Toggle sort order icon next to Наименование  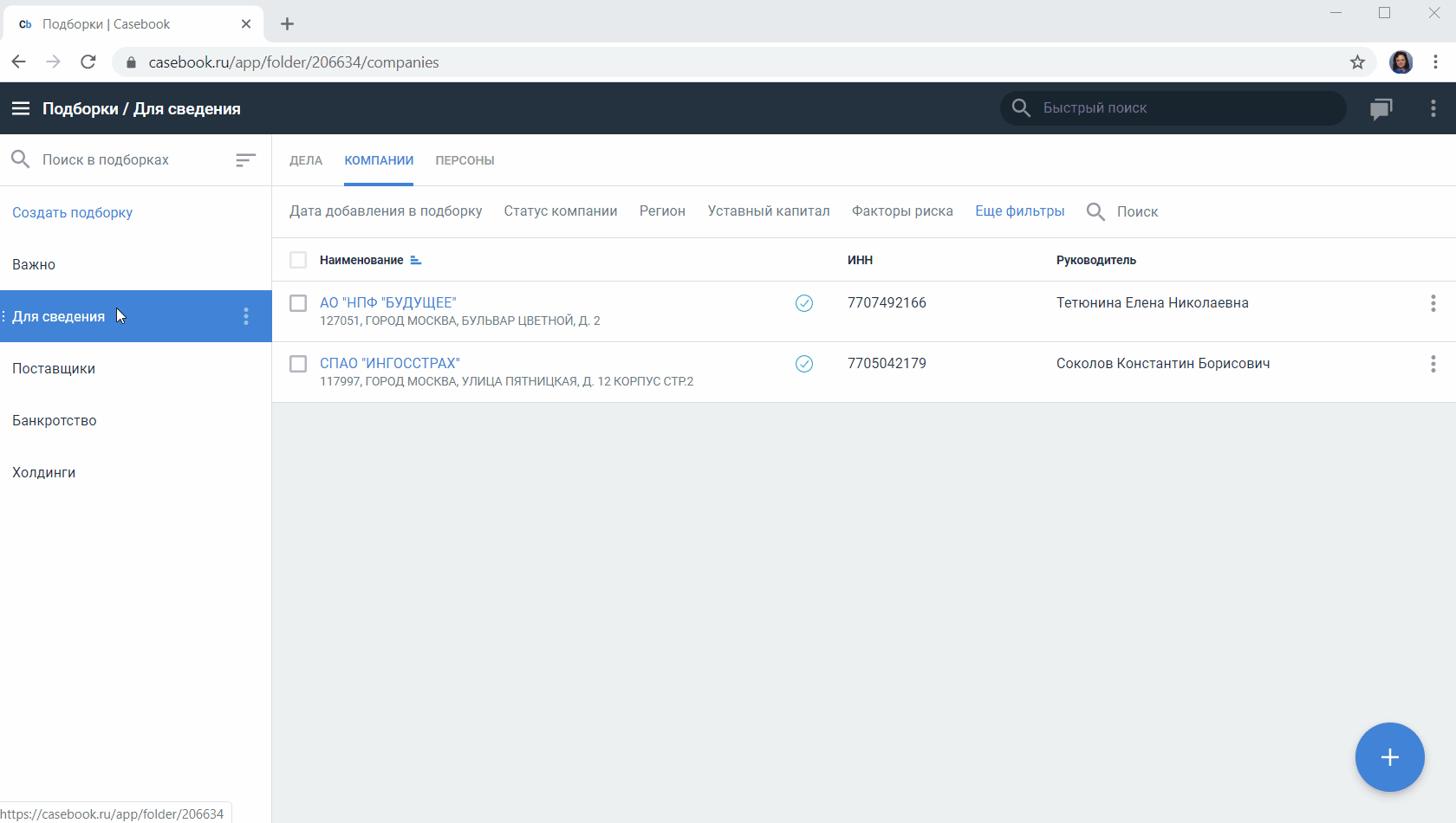point(416,260)
